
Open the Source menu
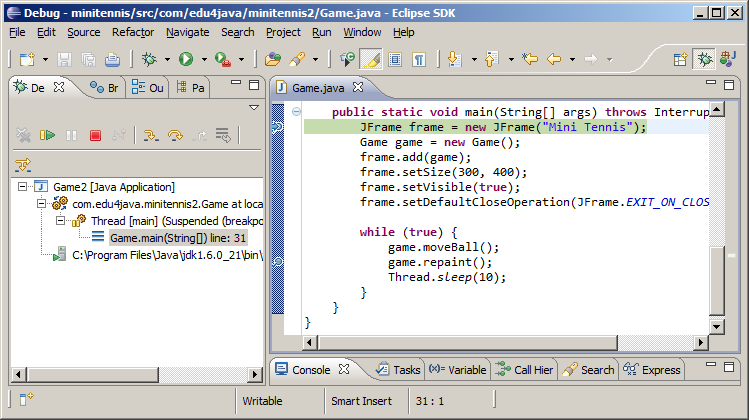click(x=84, y=32)
